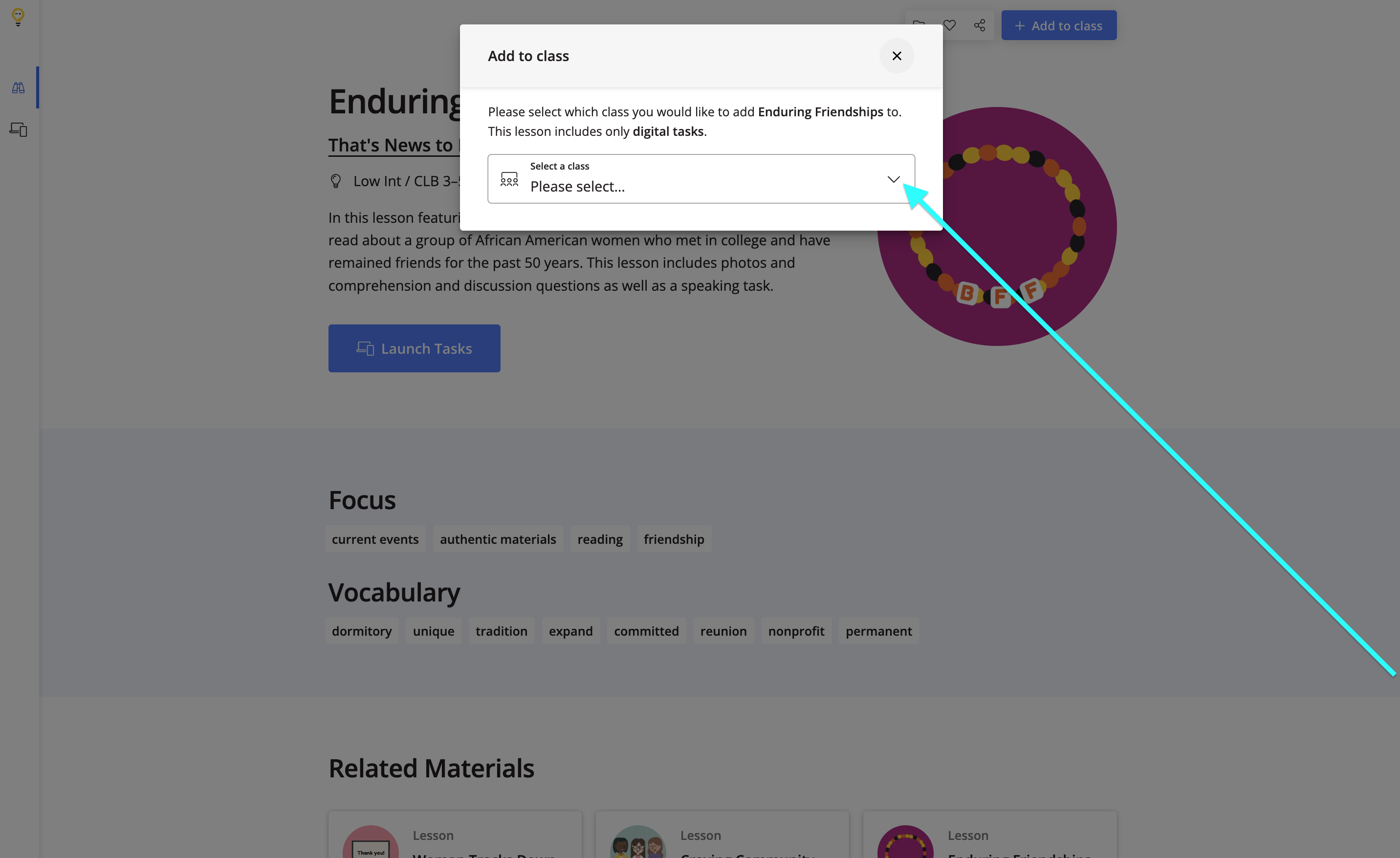1400x858 pixels.
Task: Click the lightbulb logo icon
Action: click(x=18, y=18)
